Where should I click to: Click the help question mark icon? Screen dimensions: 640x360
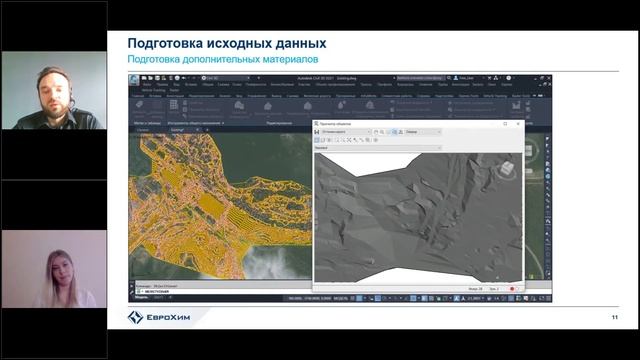point(509,78)
